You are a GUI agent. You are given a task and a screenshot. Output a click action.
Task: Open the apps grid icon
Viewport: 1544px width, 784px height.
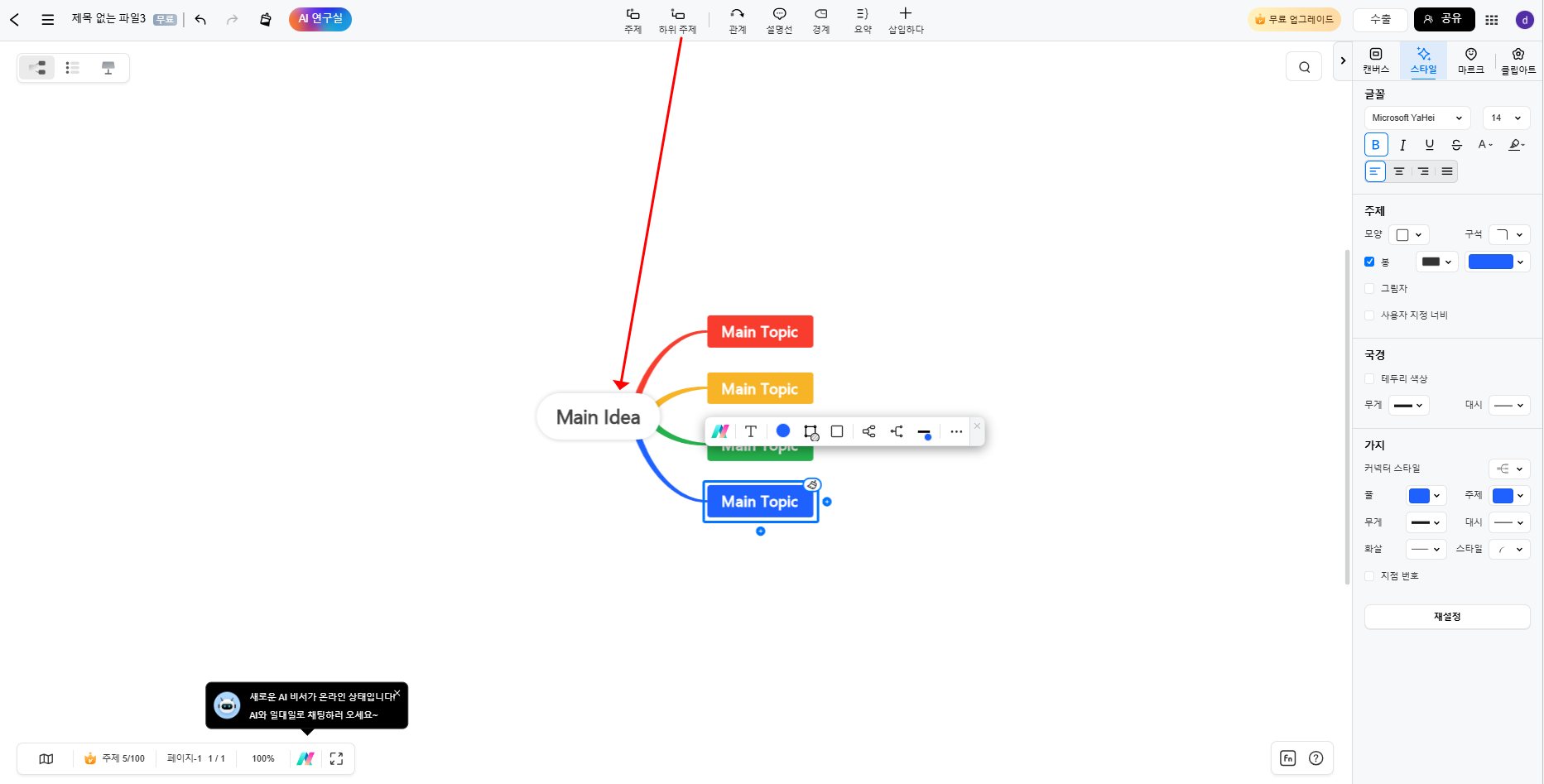[x=1492, y=20]
